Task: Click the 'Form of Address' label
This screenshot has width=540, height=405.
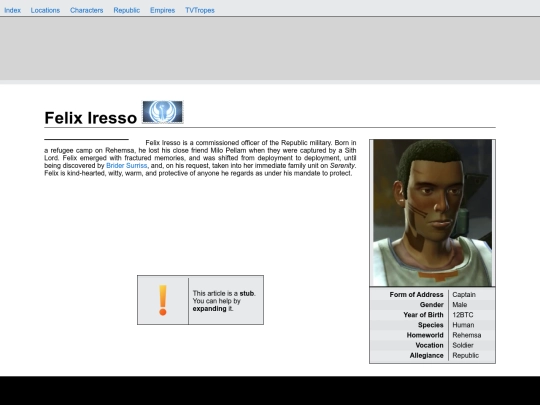Action: (x=416, y=295)
